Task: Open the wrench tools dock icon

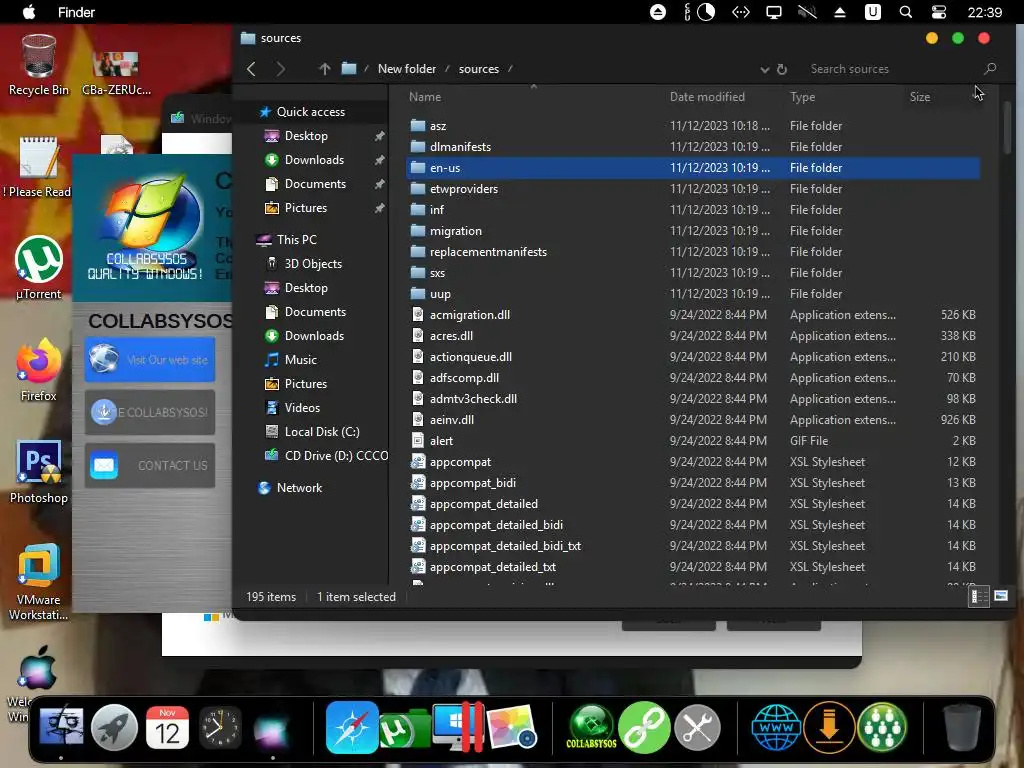Action: 697,727
